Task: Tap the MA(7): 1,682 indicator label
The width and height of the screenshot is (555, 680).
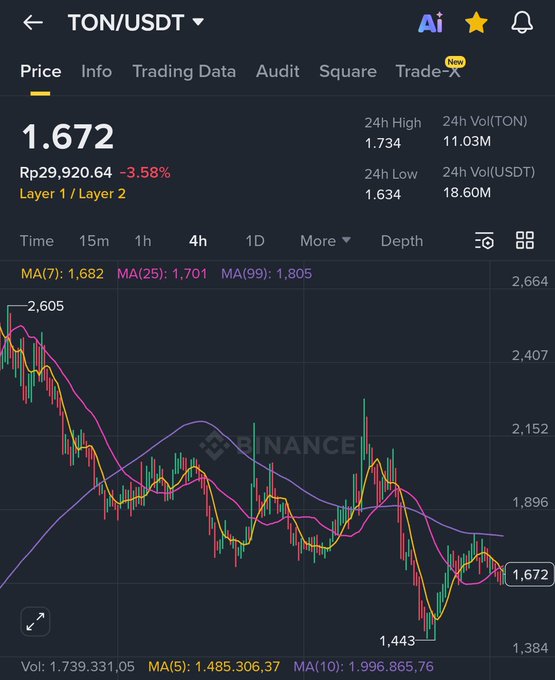Action: 62,274
